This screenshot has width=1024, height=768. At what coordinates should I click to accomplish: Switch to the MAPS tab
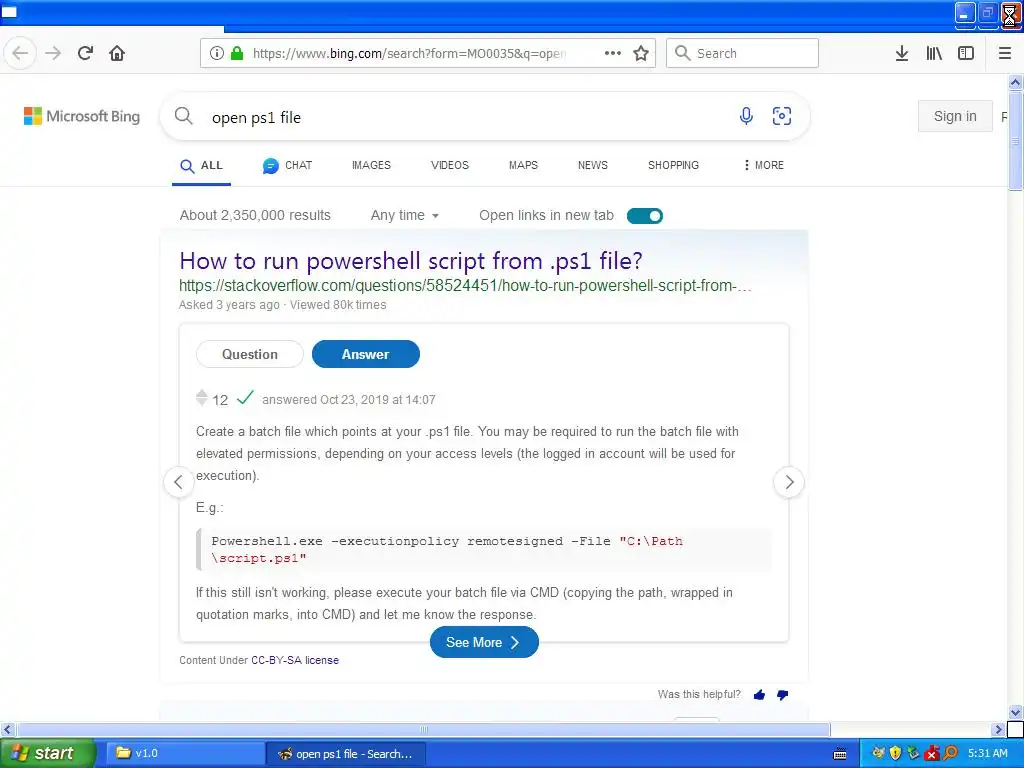(x=523, y=165)
